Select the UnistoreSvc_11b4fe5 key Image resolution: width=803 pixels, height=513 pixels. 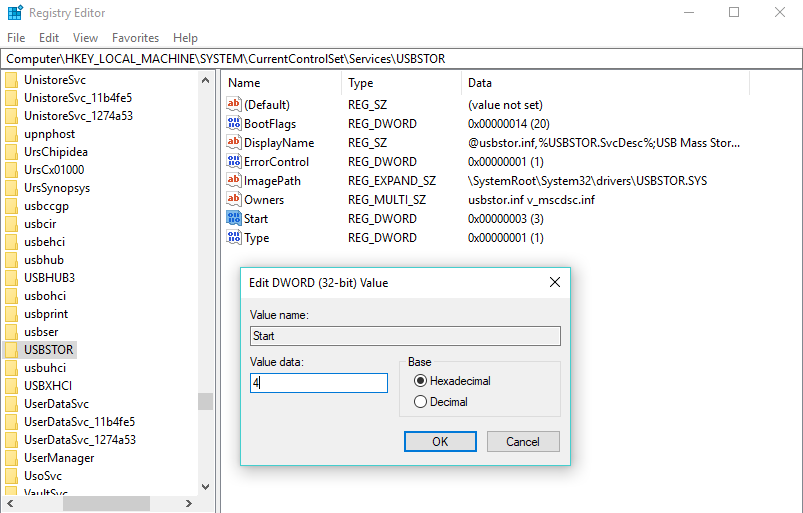(78, 98)
